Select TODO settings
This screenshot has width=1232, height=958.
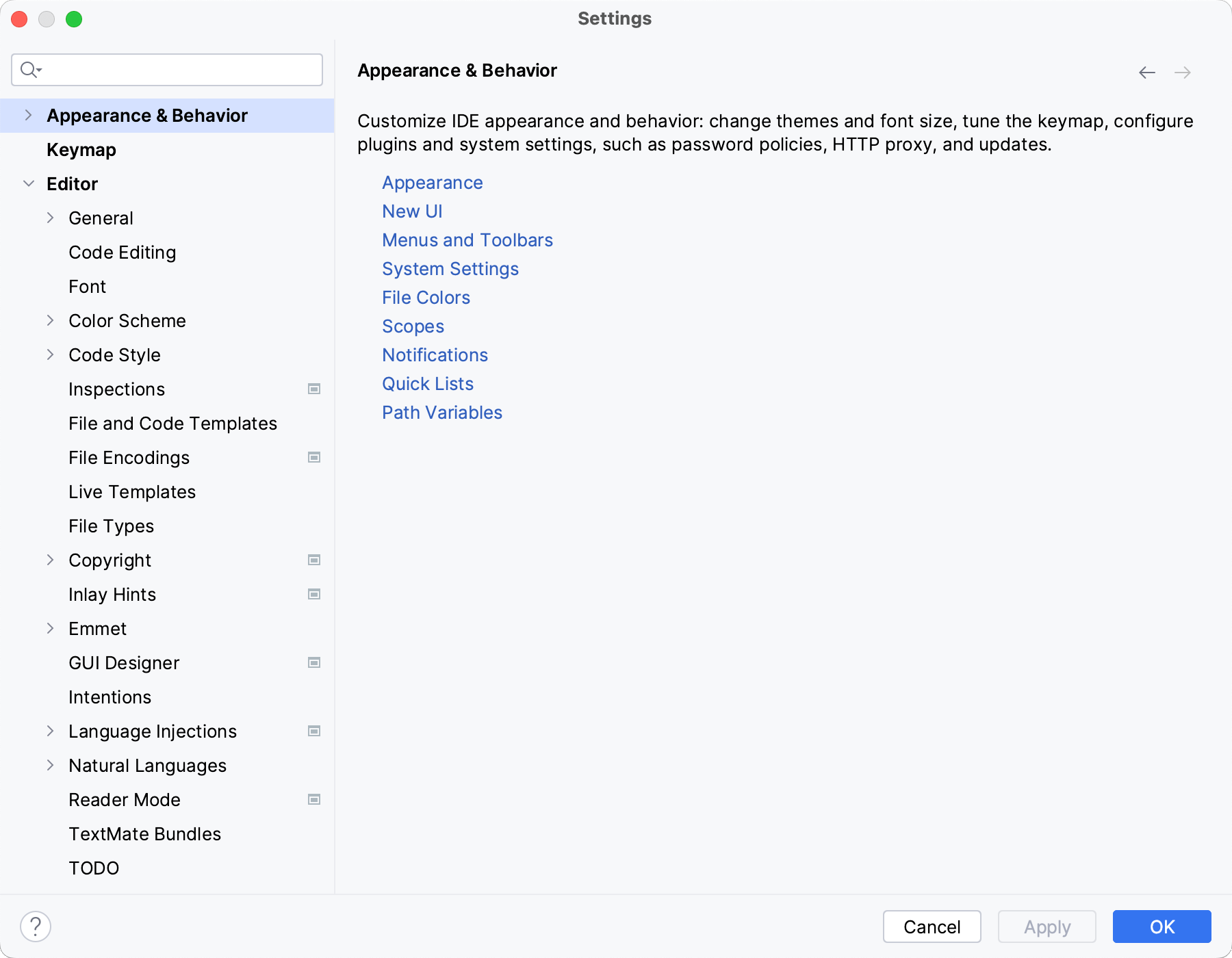[167, 868]
